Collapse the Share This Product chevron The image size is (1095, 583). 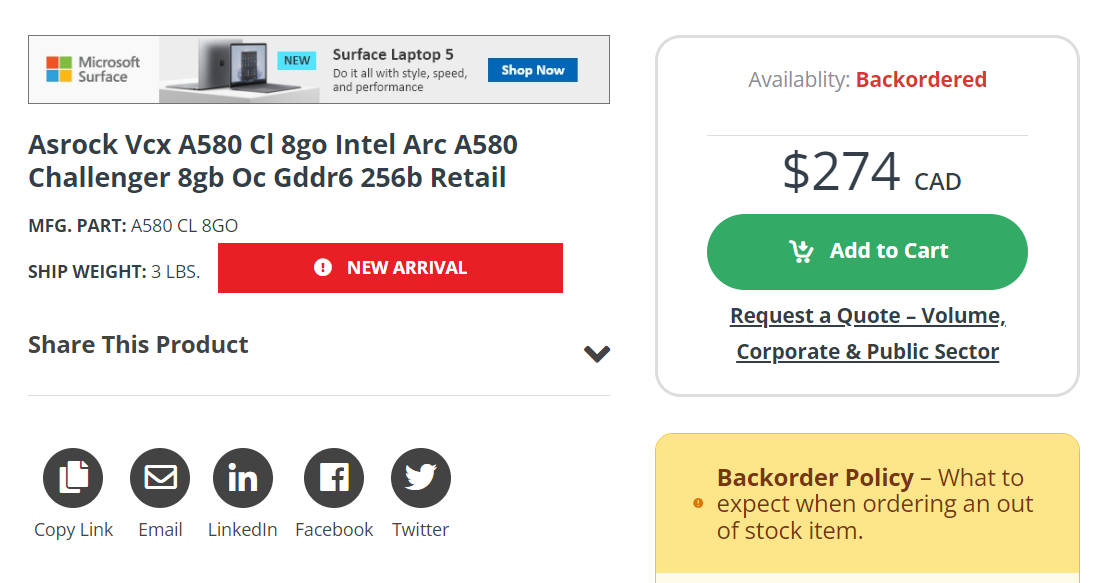click(596, 353)
